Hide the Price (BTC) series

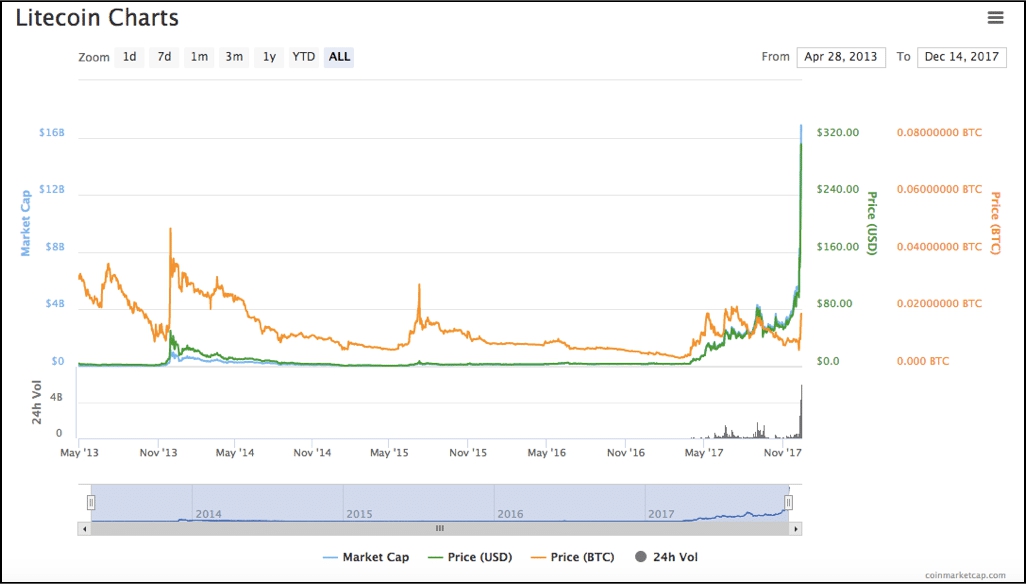[573, 557]
